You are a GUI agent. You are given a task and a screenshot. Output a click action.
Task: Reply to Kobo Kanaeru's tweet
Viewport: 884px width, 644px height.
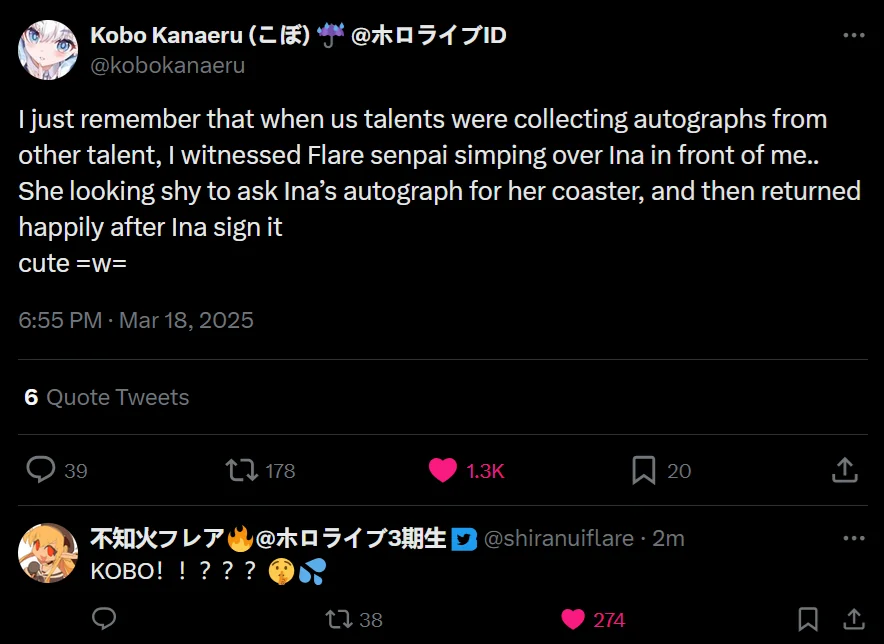(40, 469)
